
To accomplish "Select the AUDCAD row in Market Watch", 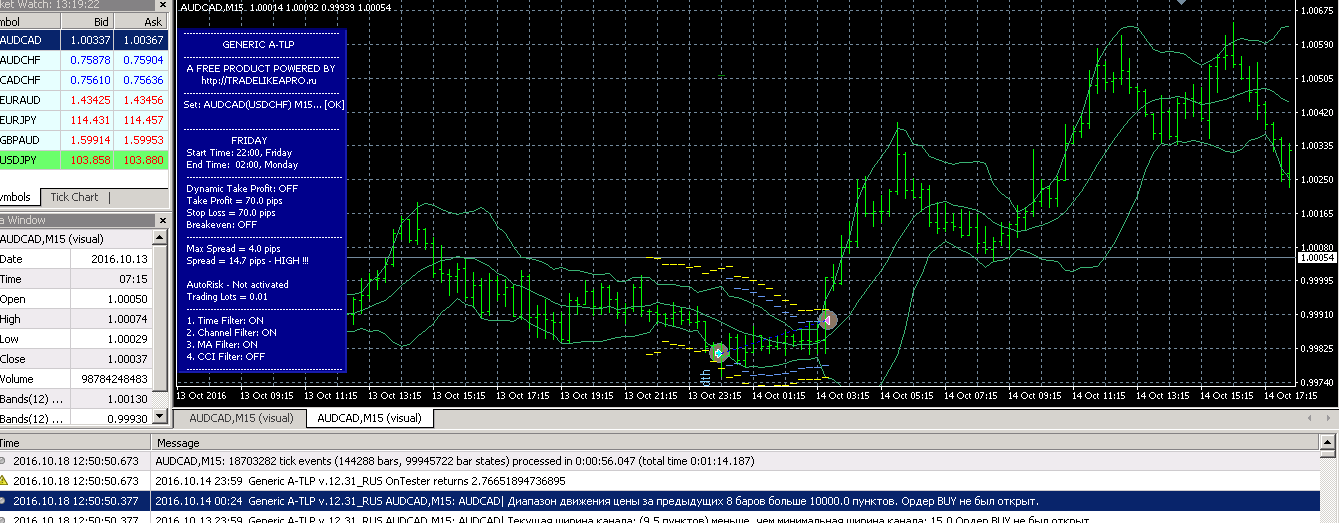I will 84,40.
